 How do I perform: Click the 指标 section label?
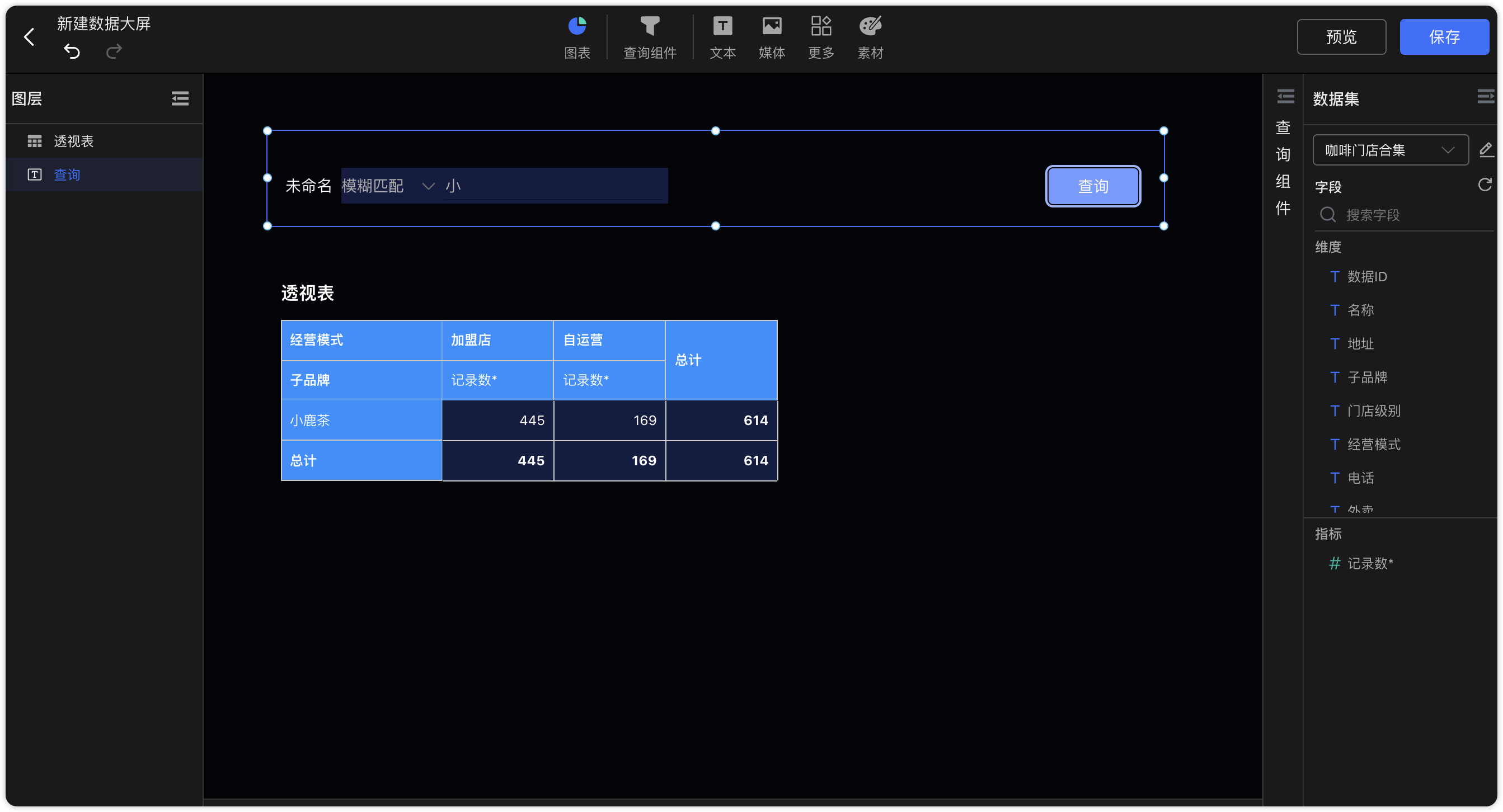1328,534
